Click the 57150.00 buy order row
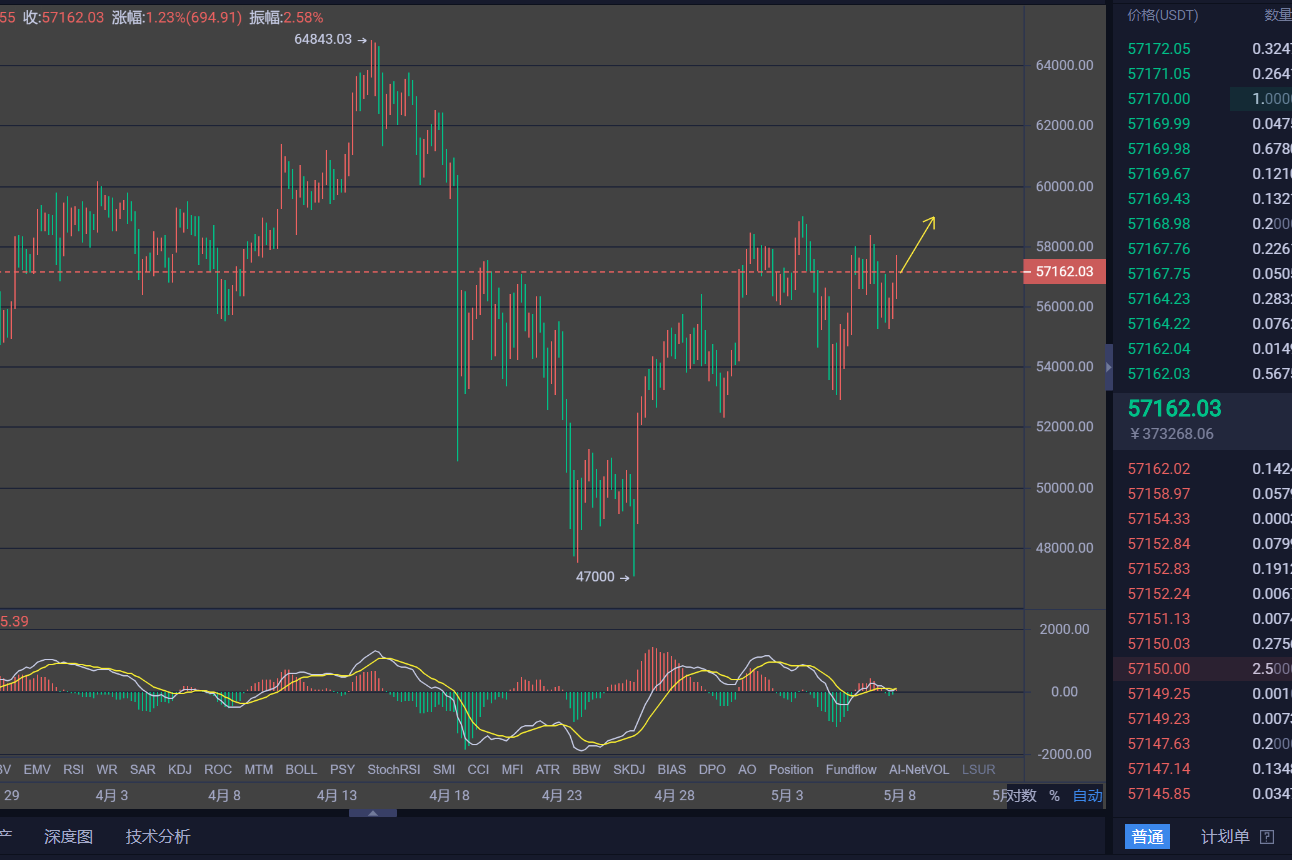The width and height of the screenshot is (1292, 860). [1200, 669]
